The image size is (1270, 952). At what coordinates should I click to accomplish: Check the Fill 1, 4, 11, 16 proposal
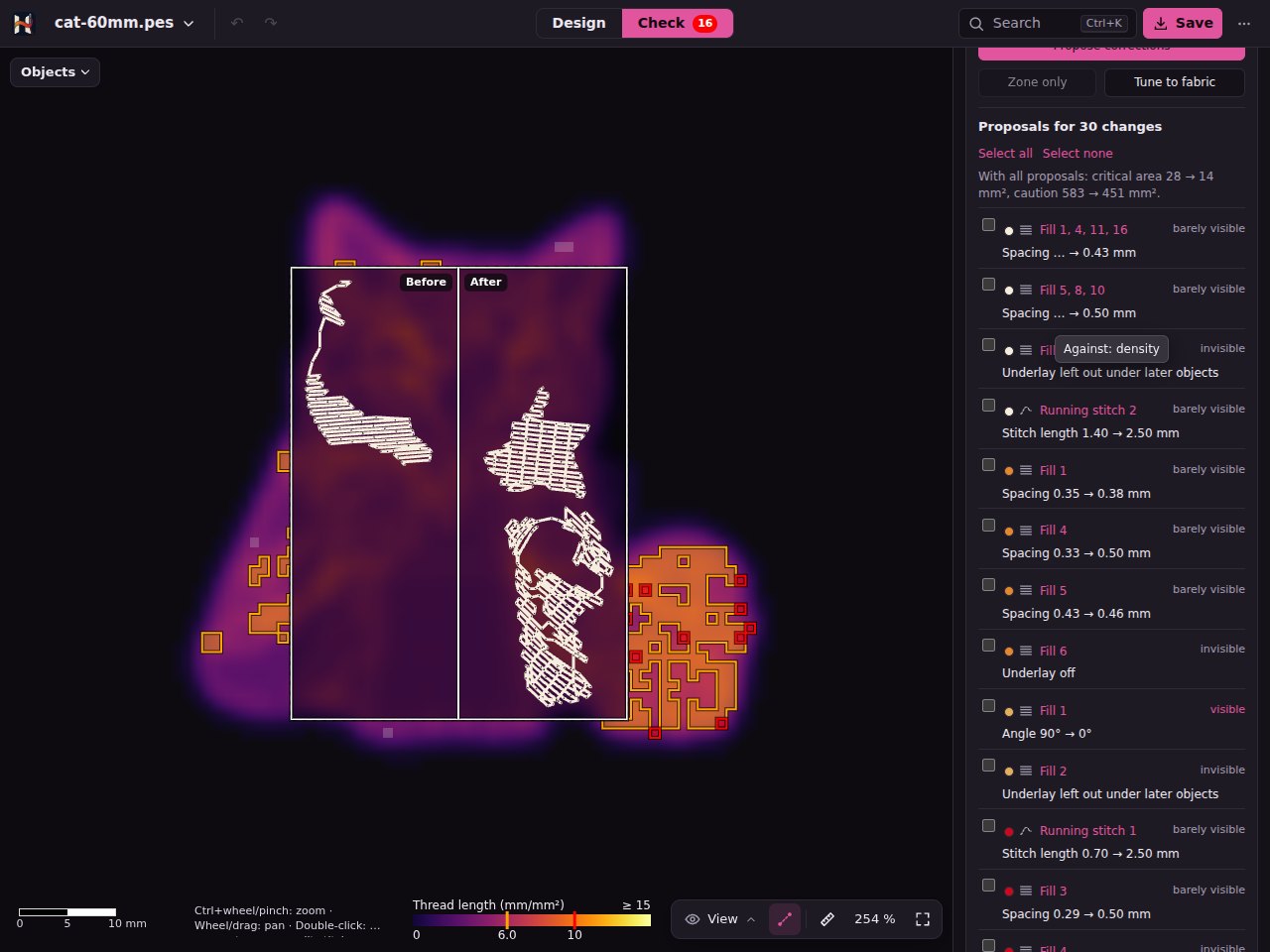point(988,225)
